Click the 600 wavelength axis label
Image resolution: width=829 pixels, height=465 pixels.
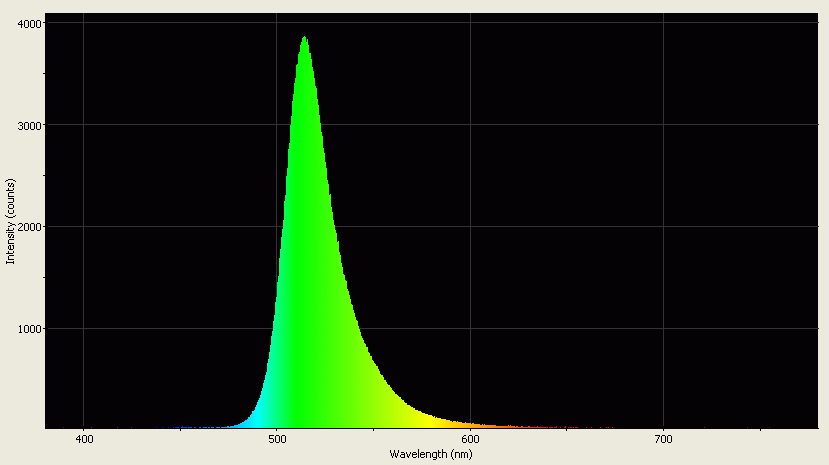tap(471, 440)
